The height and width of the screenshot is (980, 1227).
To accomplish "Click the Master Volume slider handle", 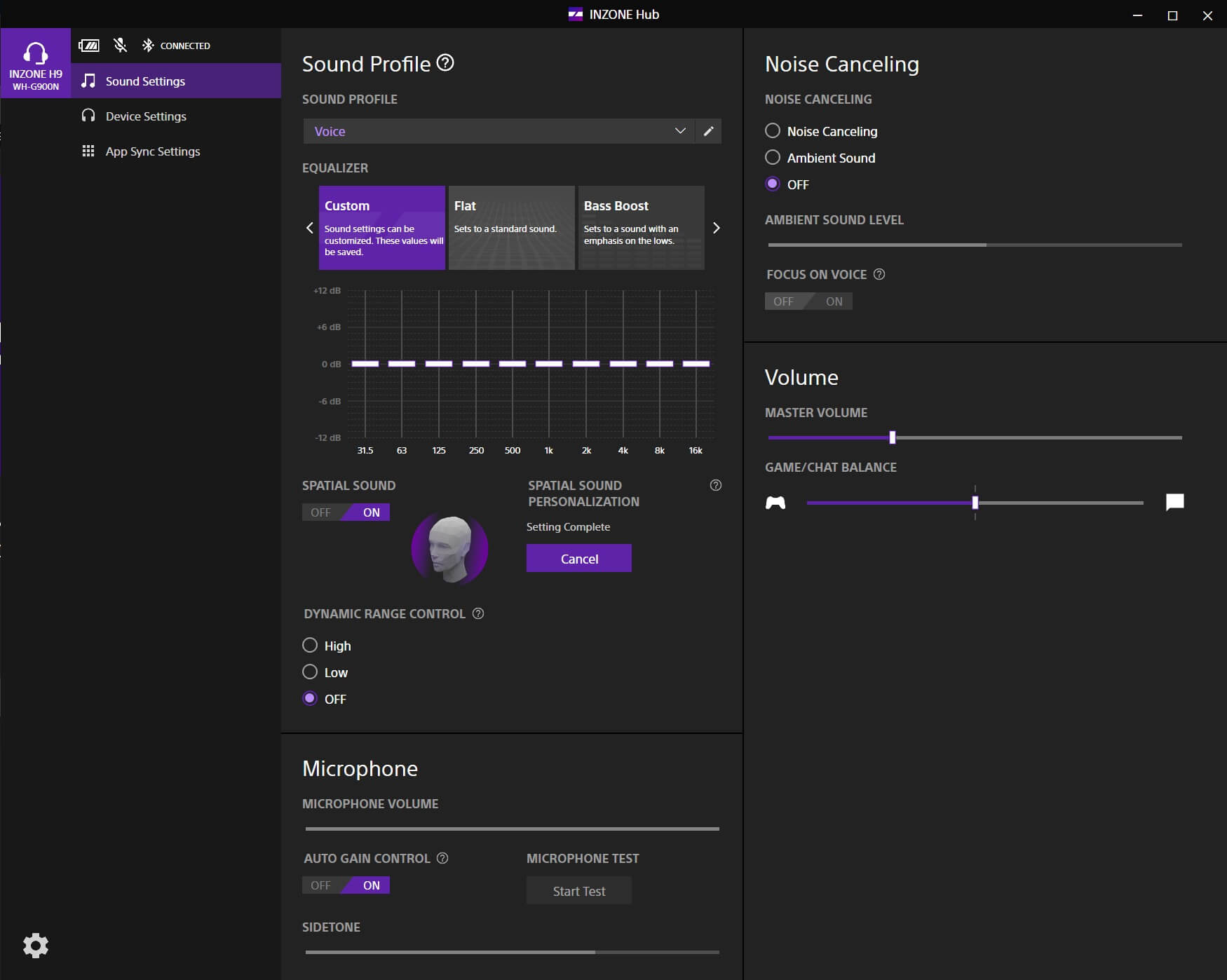I will [x=893, y=437].
